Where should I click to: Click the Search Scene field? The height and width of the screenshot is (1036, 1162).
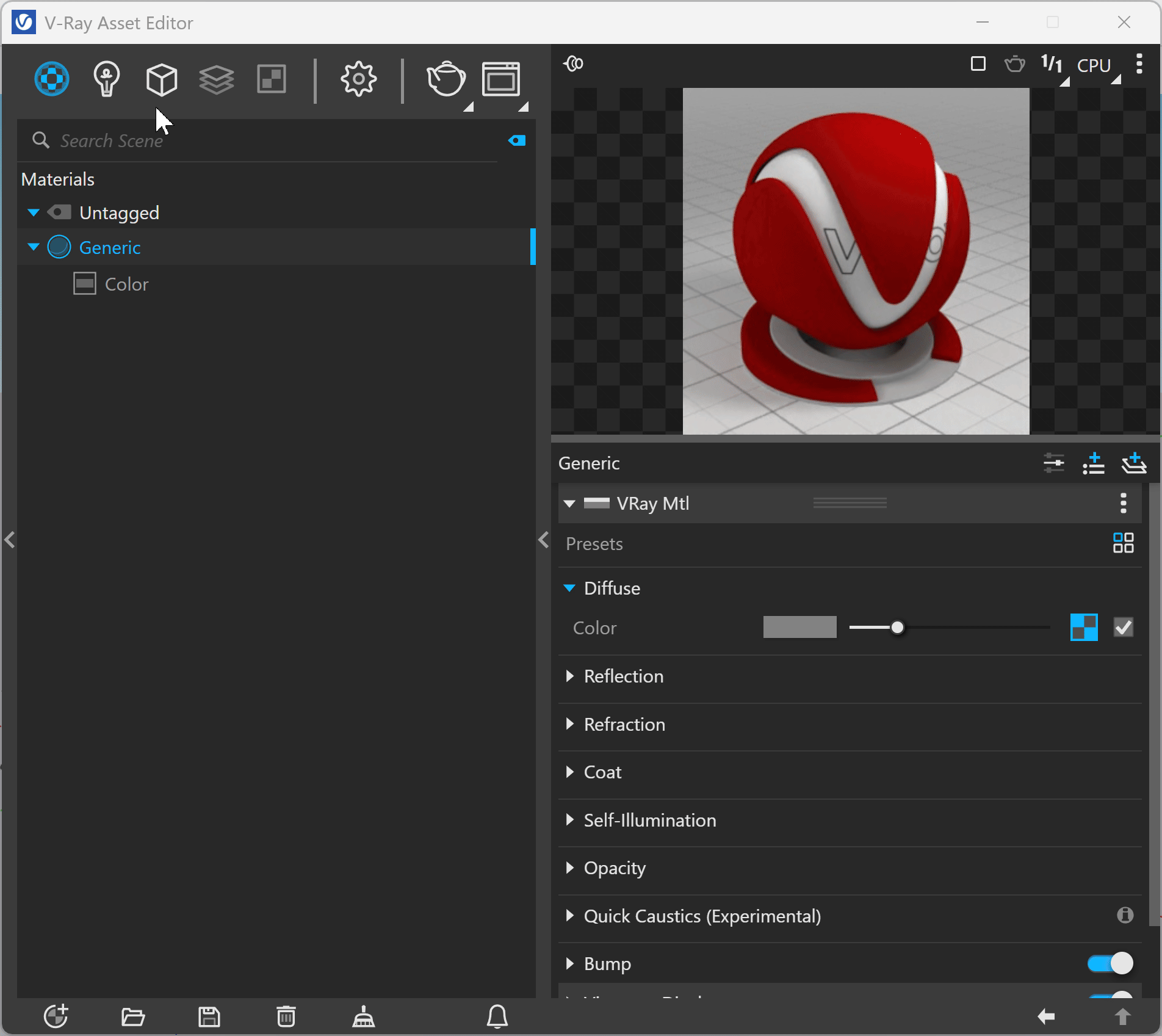(x=262, y=141)
